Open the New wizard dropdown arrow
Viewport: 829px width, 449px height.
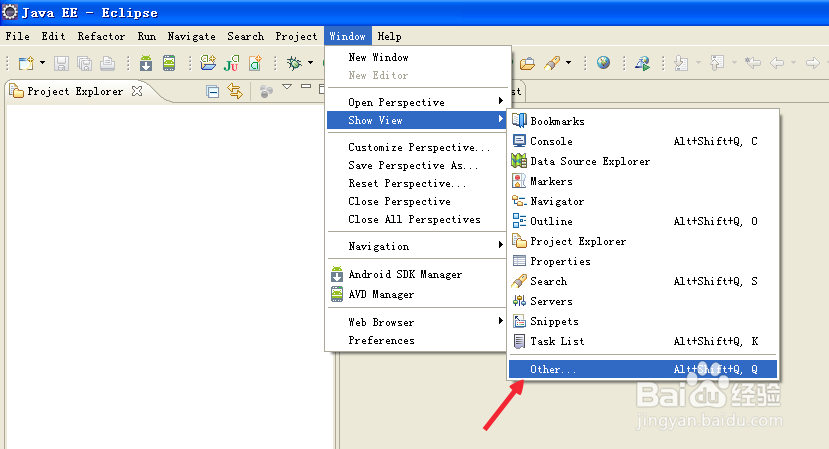[x=42, y=63]
